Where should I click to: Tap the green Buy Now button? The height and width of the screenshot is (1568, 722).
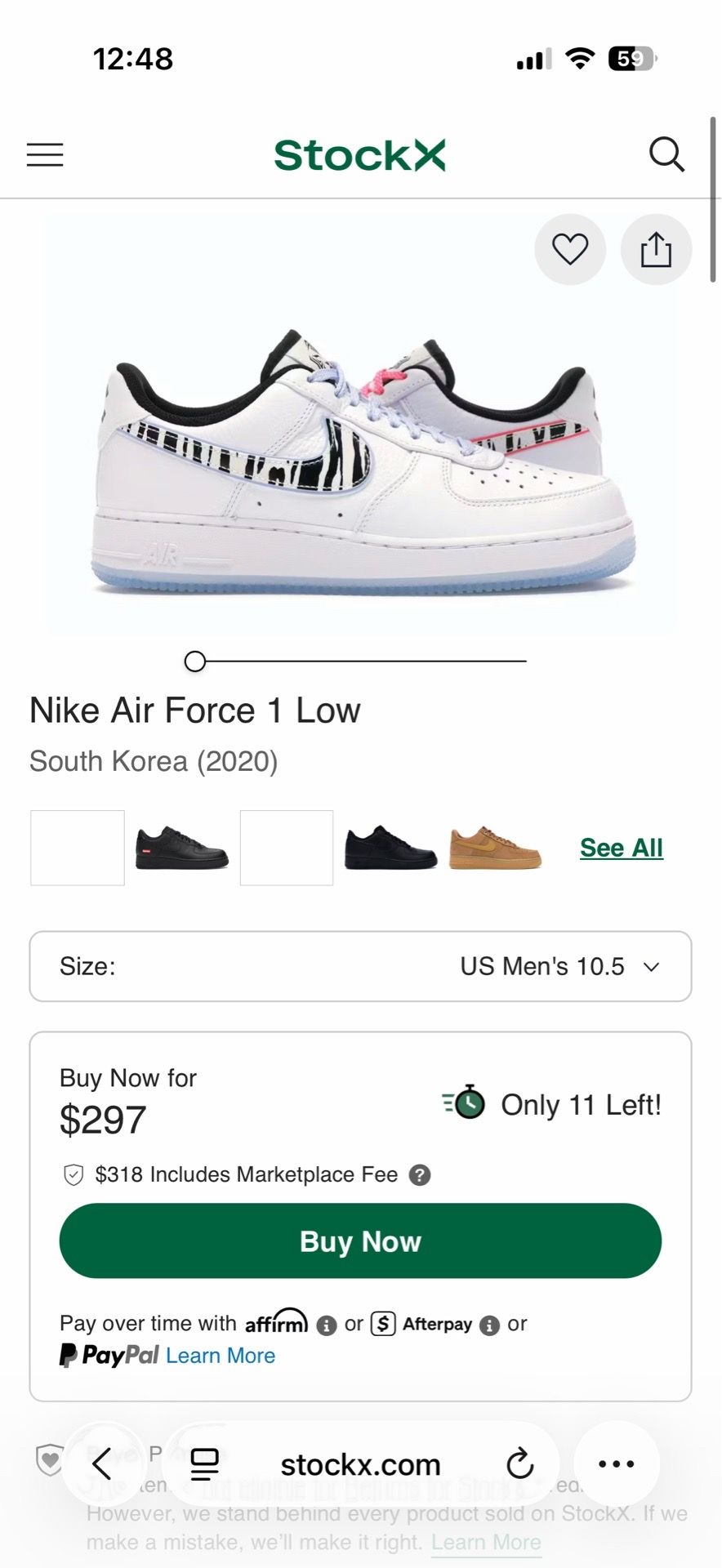tap(360, 1241)
